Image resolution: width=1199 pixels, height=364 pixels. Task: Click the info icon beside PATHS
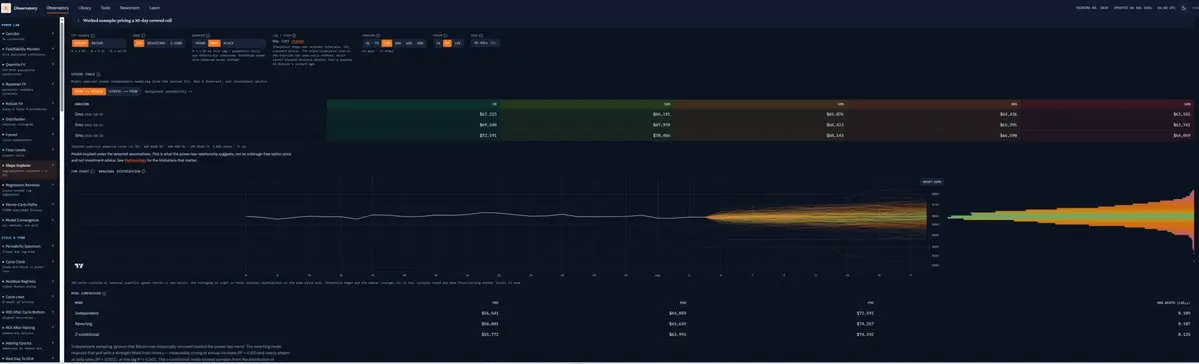point(445,35)
